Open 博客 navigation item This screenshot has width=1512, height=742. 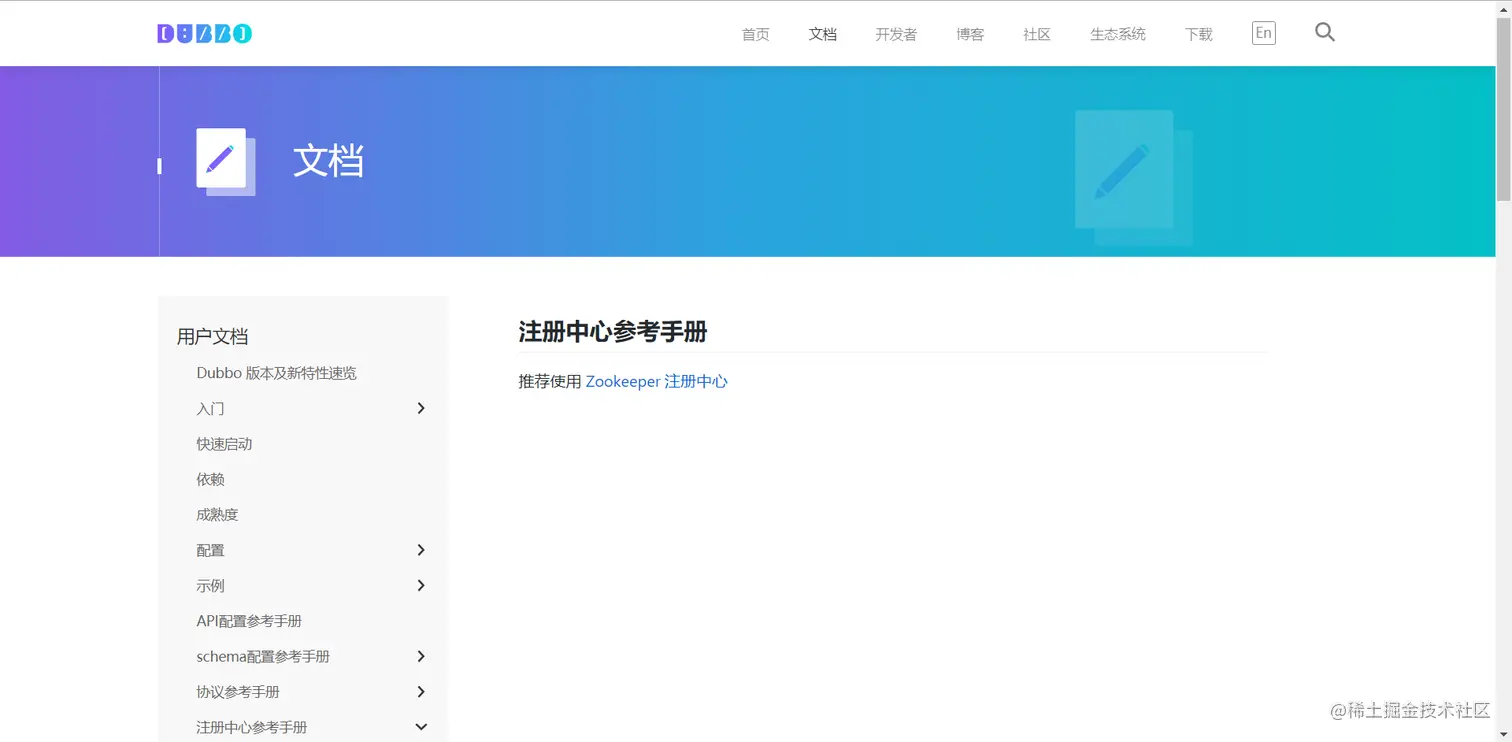point(970,34)
